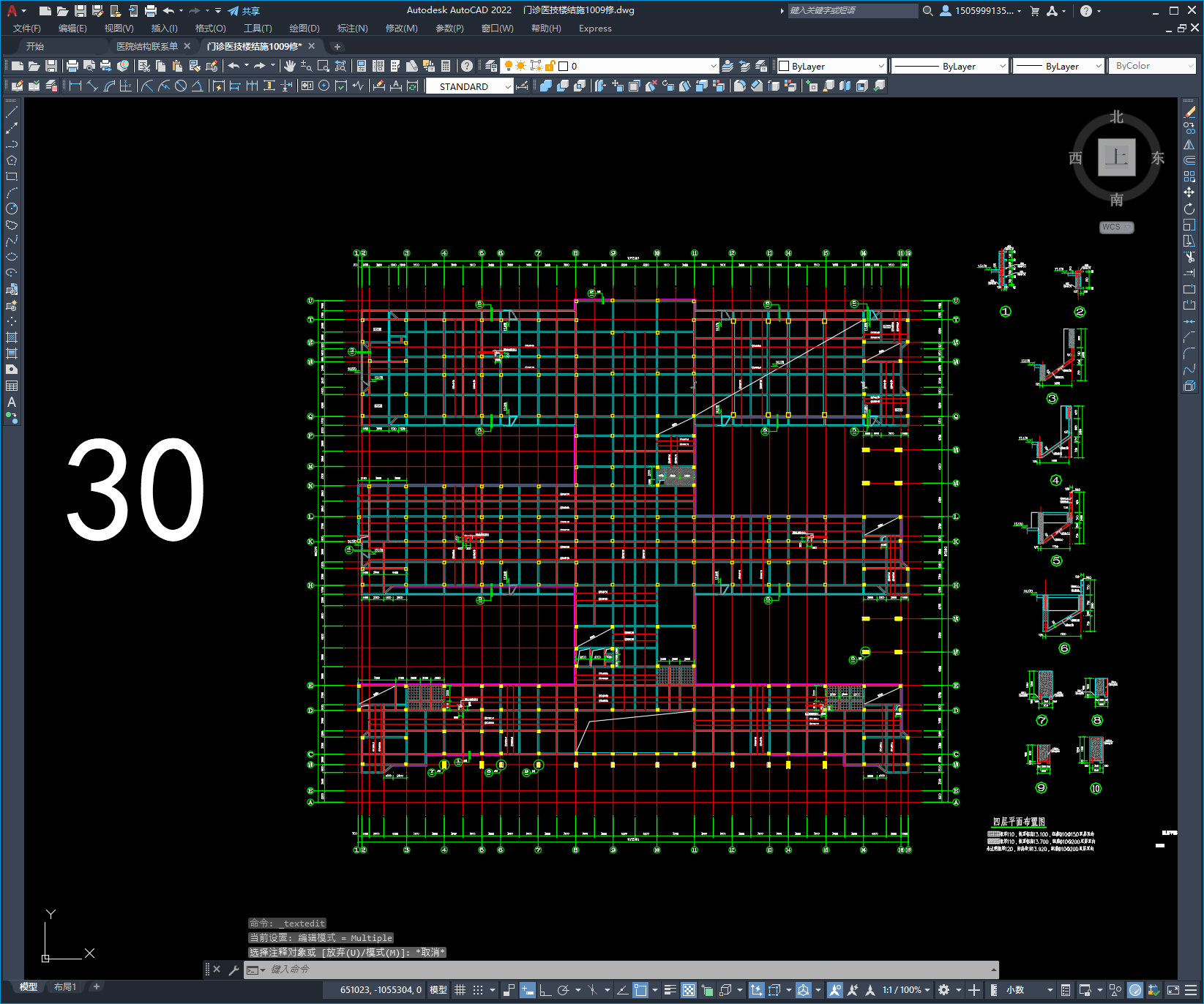Select the Rectangle tool on left toolbar

pos(12,176)
